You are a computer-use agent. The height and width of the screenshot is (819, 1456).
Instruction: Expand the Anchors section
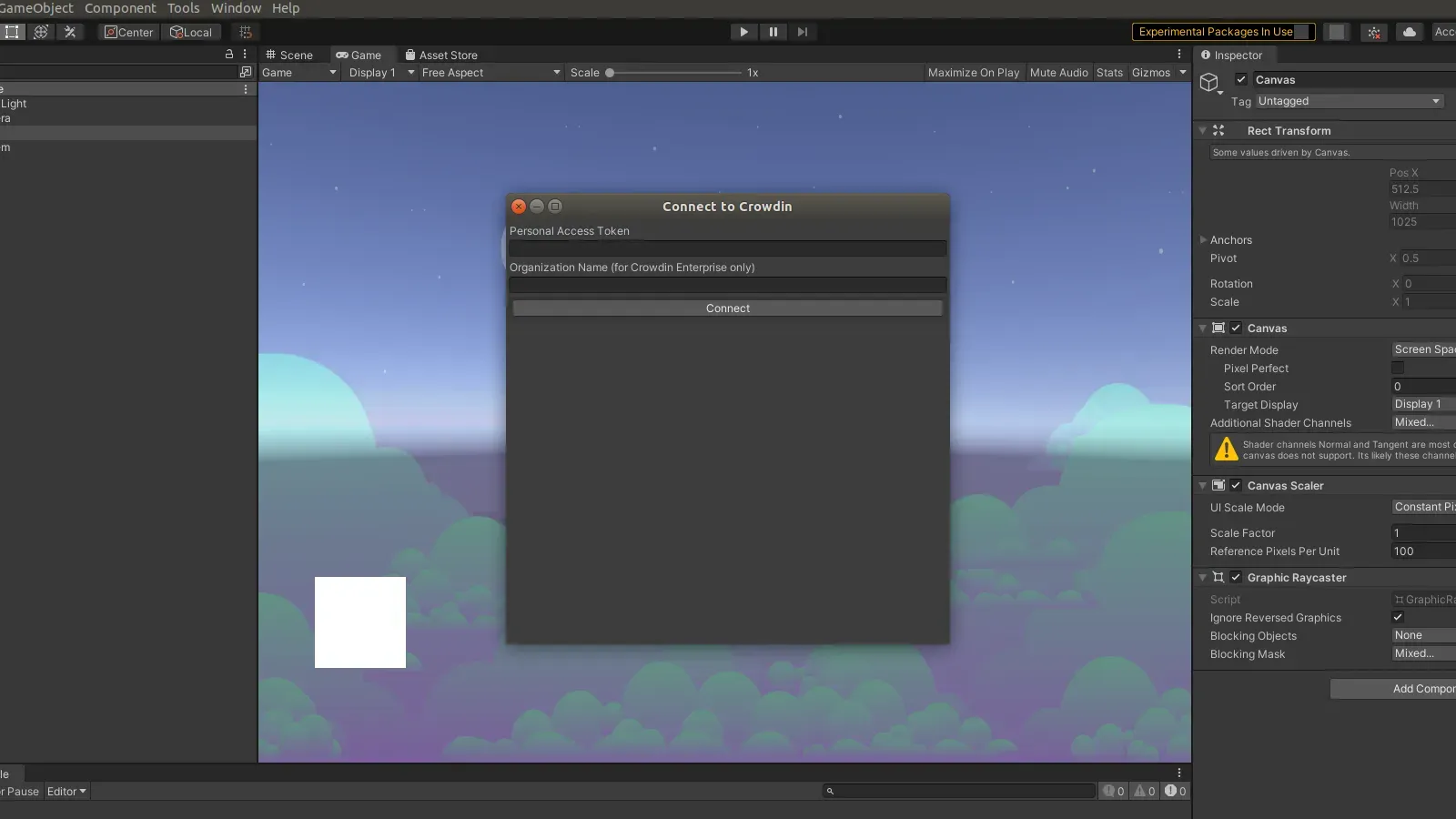[1204, 239]
